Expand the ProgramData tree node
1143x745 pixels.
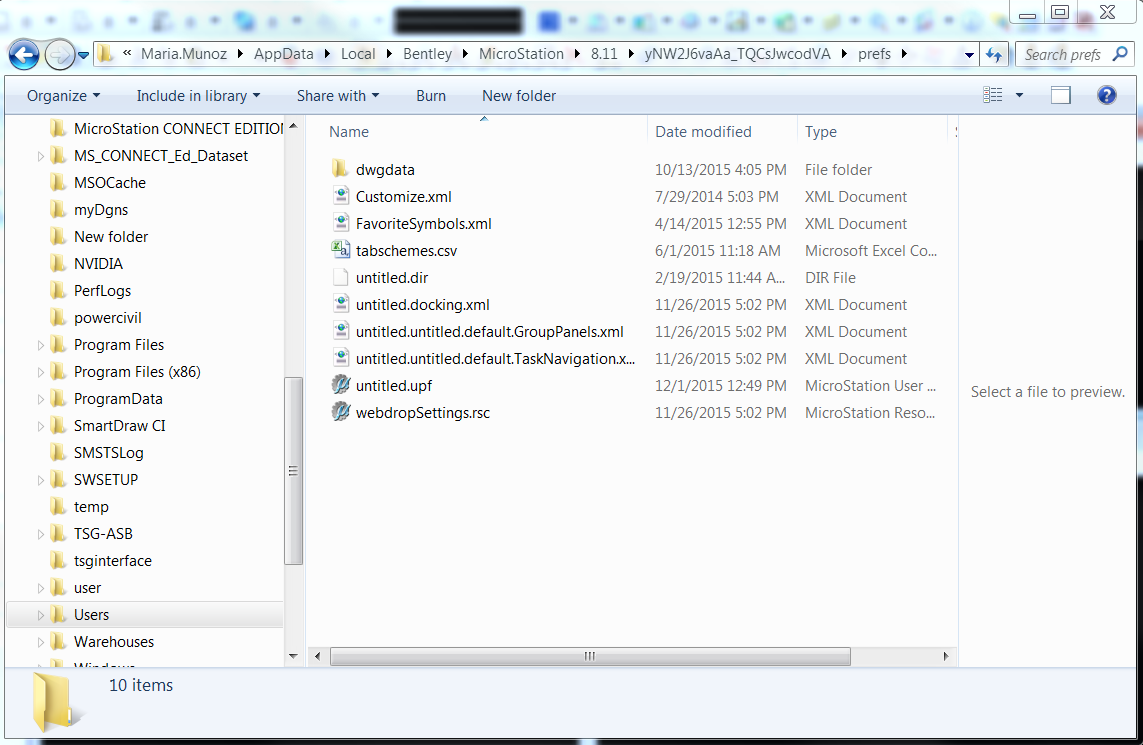41,399
